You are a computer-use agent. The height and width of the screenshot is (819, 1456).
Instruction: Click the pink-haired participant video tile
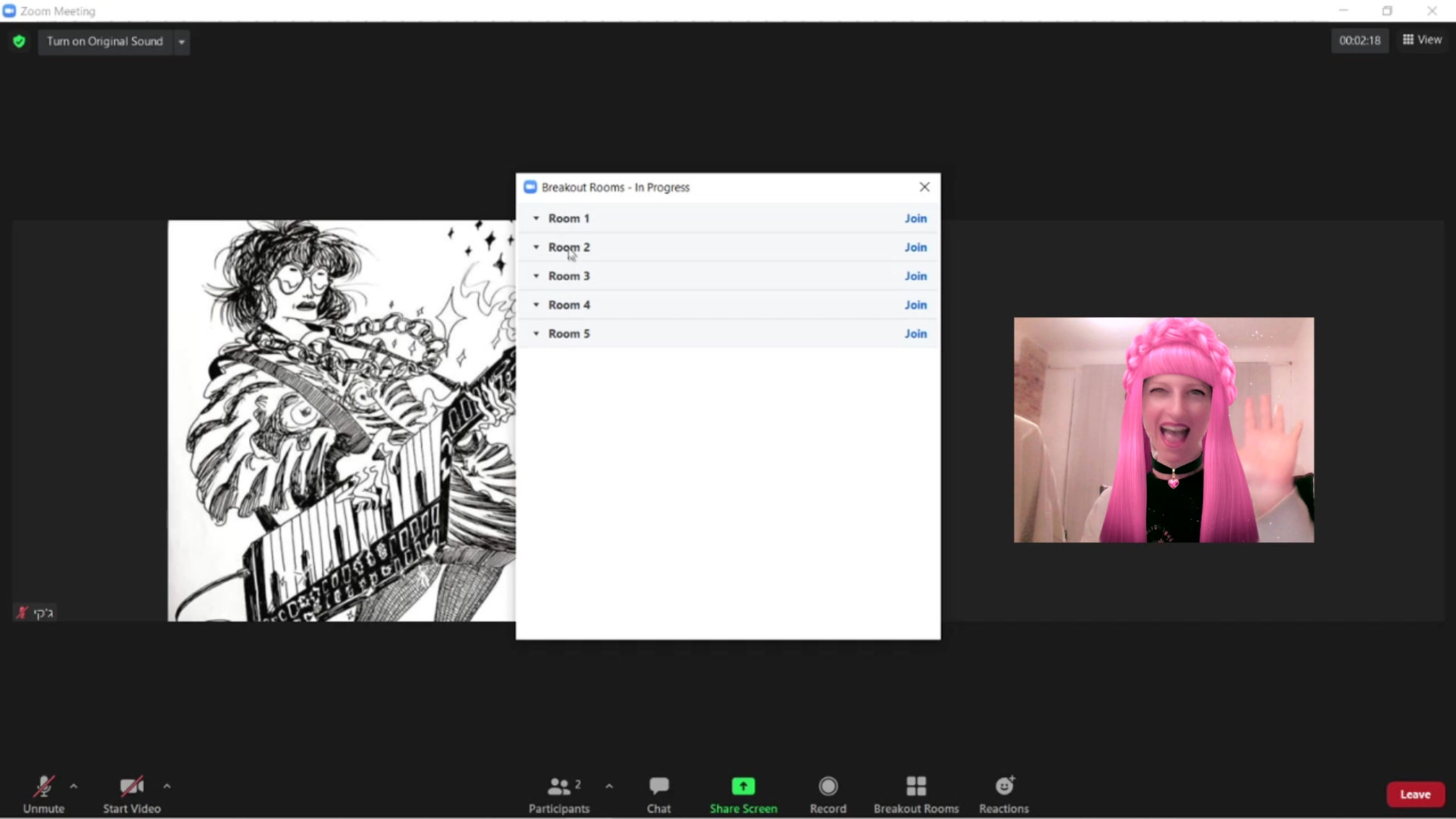click(x=1163, y=430)
